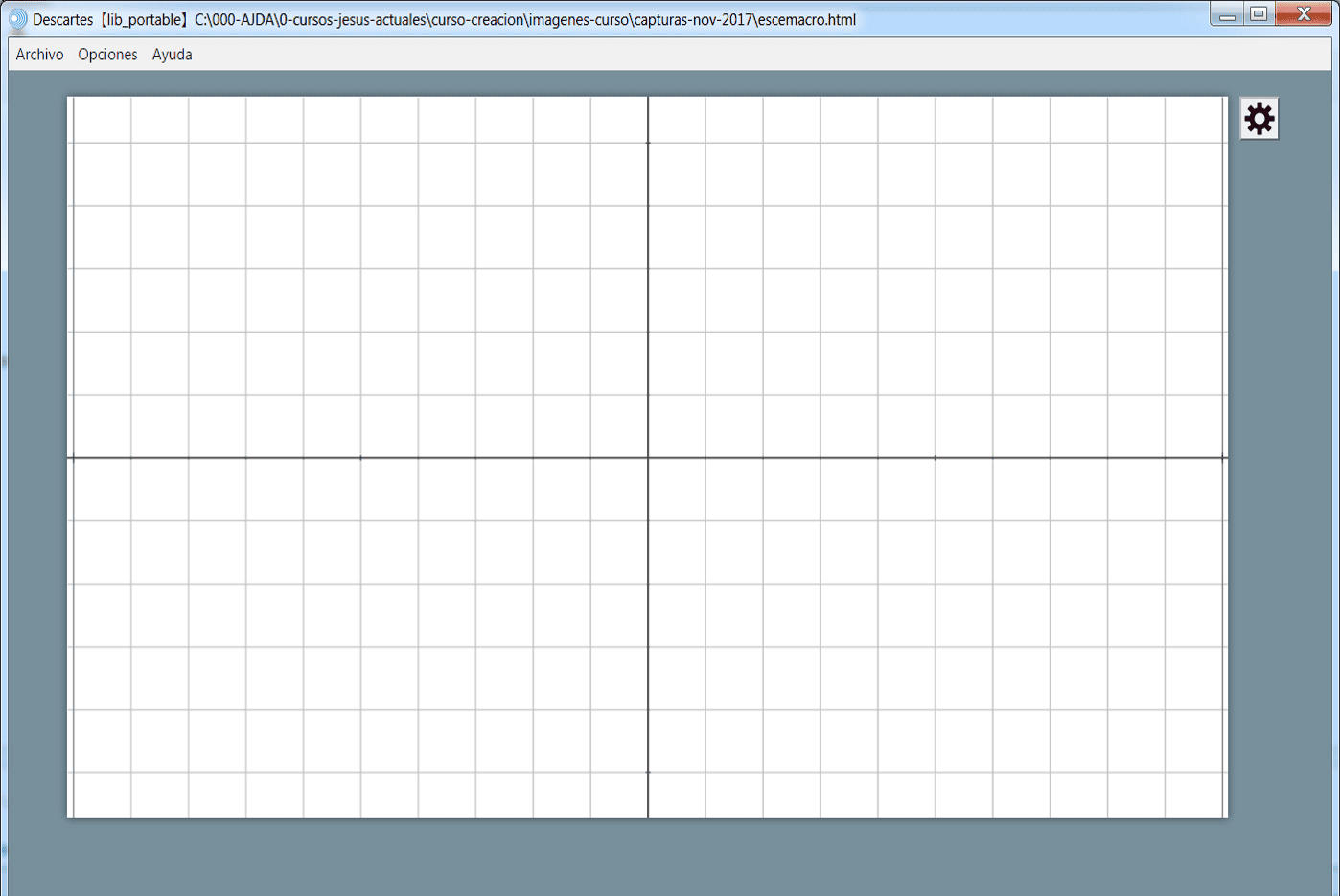Open the gear configuration editor icon
The image size is (1340, 896).
1259,119
